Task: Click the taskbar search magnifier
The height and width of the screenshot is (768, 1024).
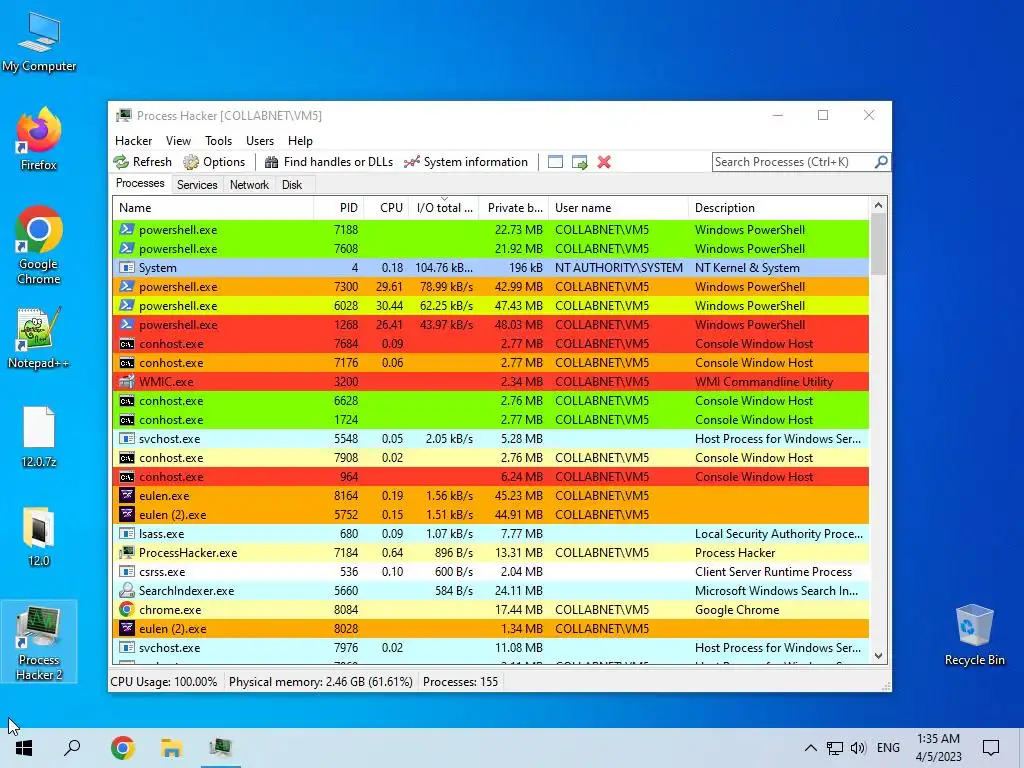Action: pos(72,748)
